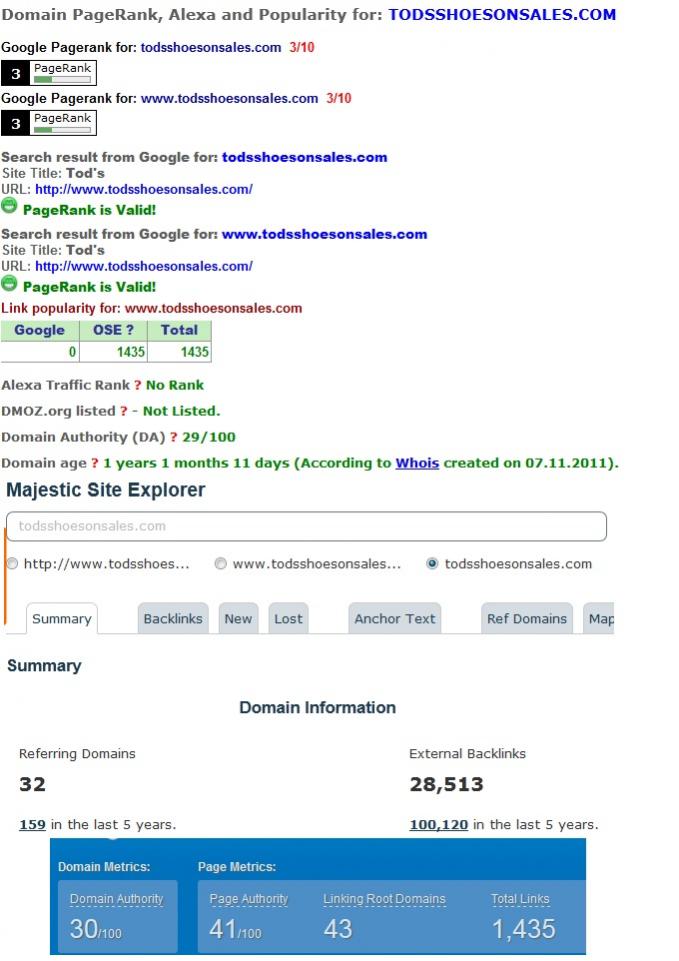Click the question mark next to Alexa Traffic Rank
The image size is (679, 961).
[x=137, y=386]
